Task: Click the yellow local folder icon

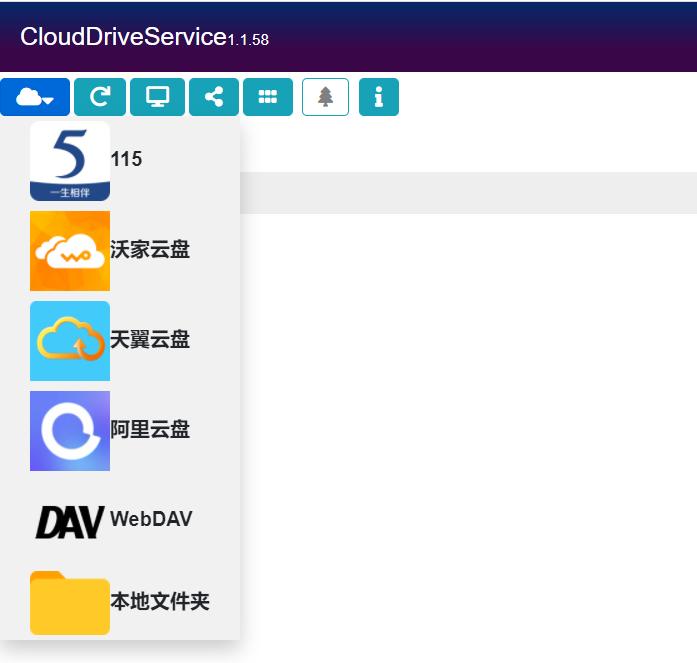Action: coord(70,602)
